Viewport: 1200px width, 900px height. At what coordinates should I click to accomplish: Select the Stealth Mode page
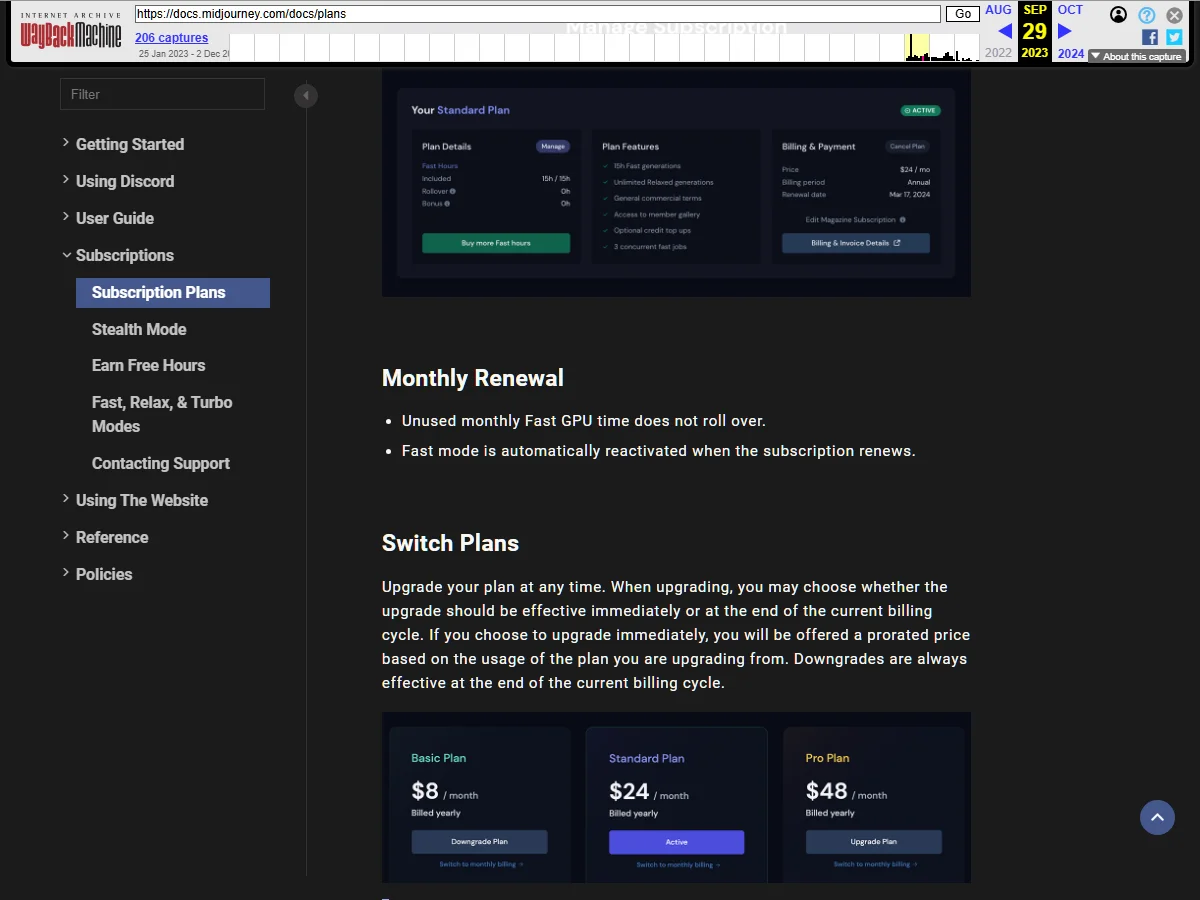pyautogui.click(x=139, y=329)
